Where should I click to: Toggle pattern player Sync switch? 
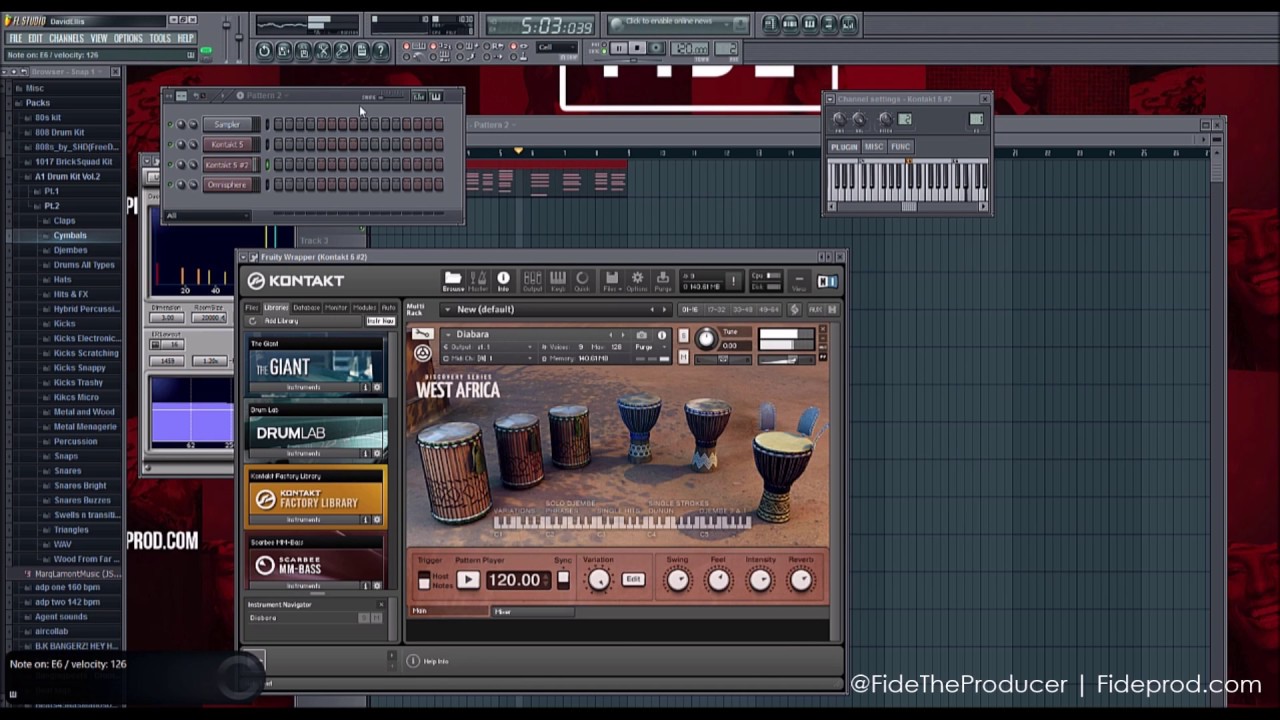pos(563,580)
